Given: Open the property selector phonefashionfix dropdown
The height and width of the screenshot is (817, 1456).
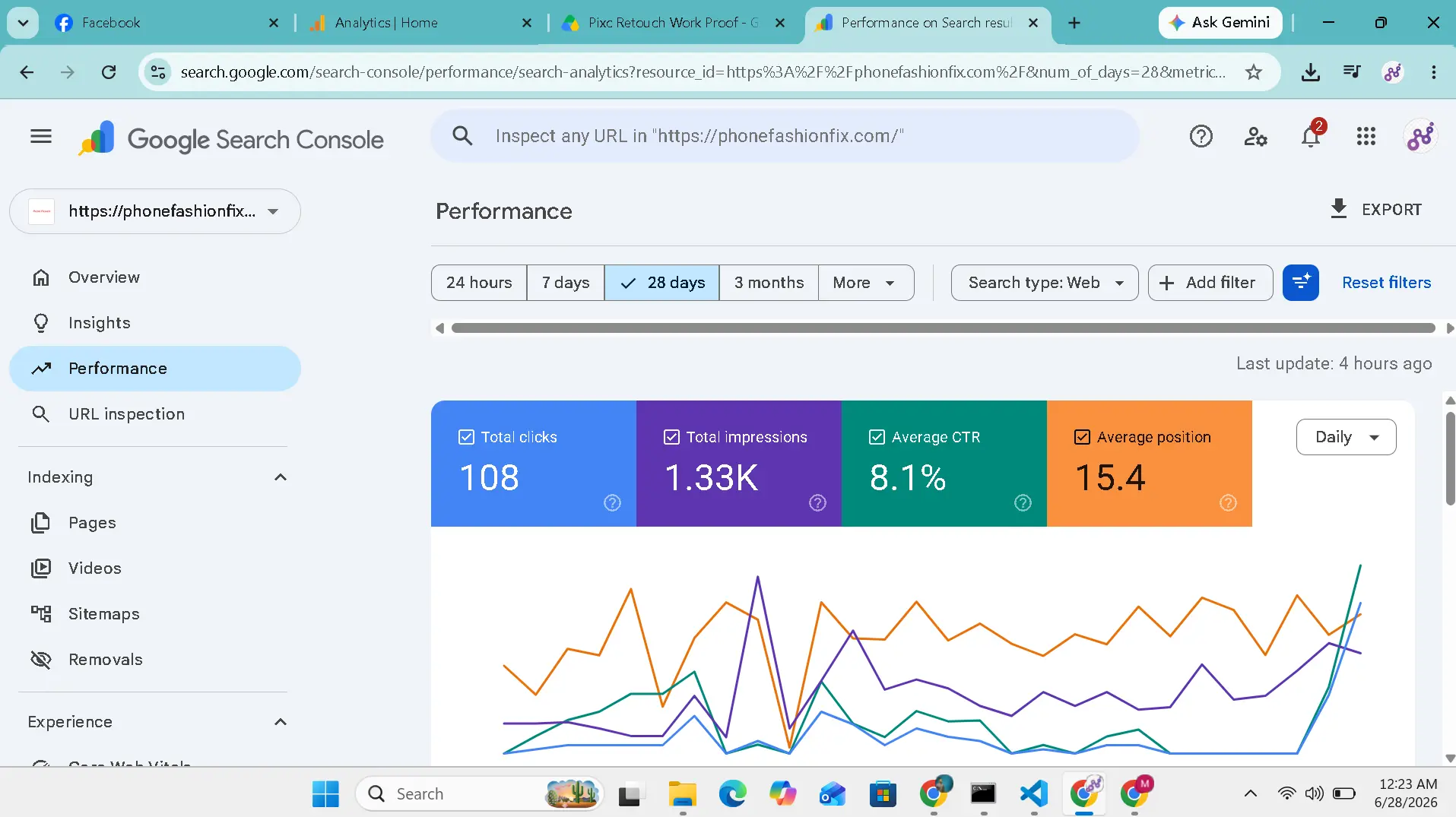Looking at the screenshot, I should pyautogui.click(x=155, y=211).
